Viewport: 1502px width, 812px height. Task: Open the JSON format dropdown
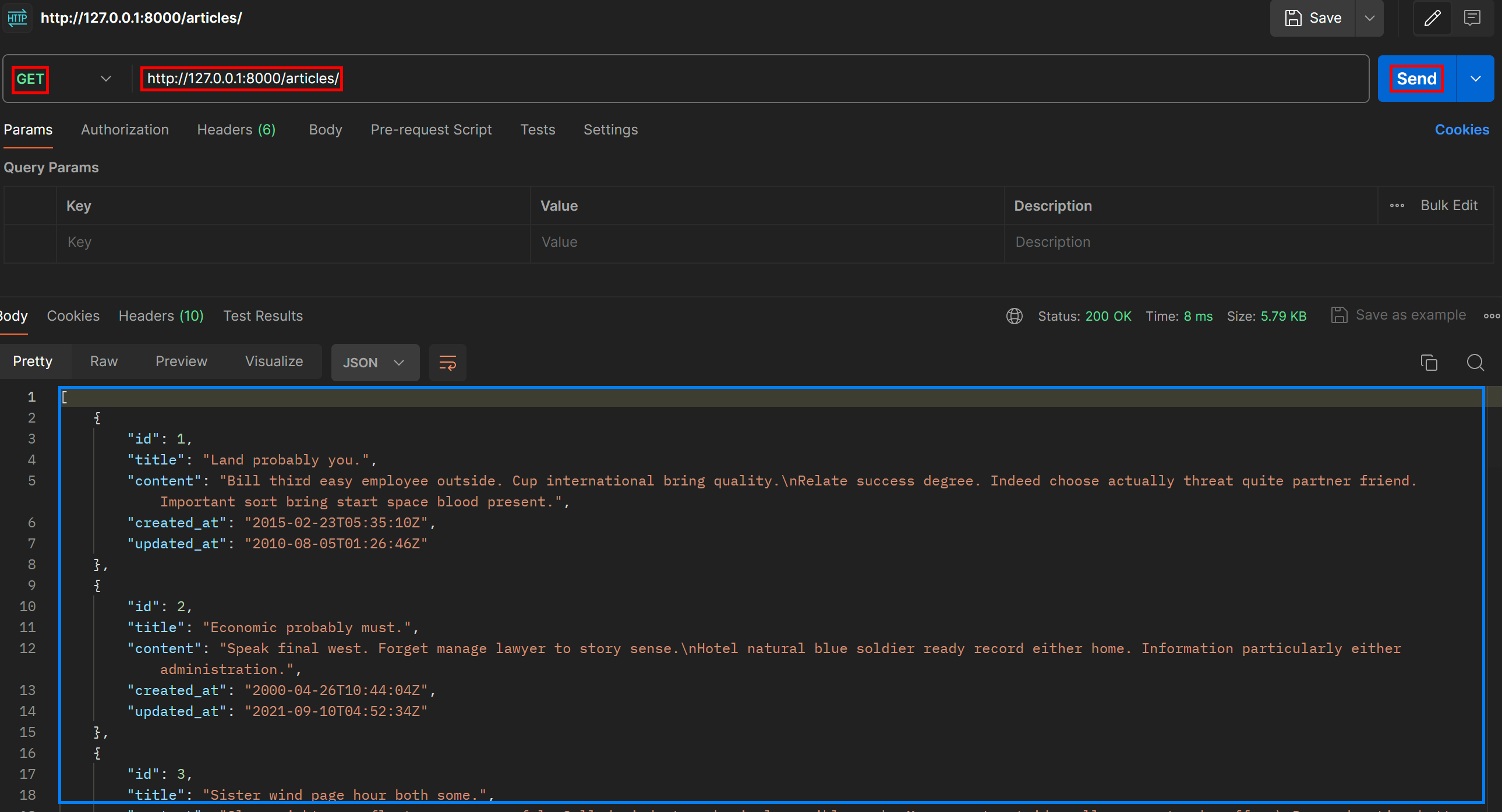point(374,363)
